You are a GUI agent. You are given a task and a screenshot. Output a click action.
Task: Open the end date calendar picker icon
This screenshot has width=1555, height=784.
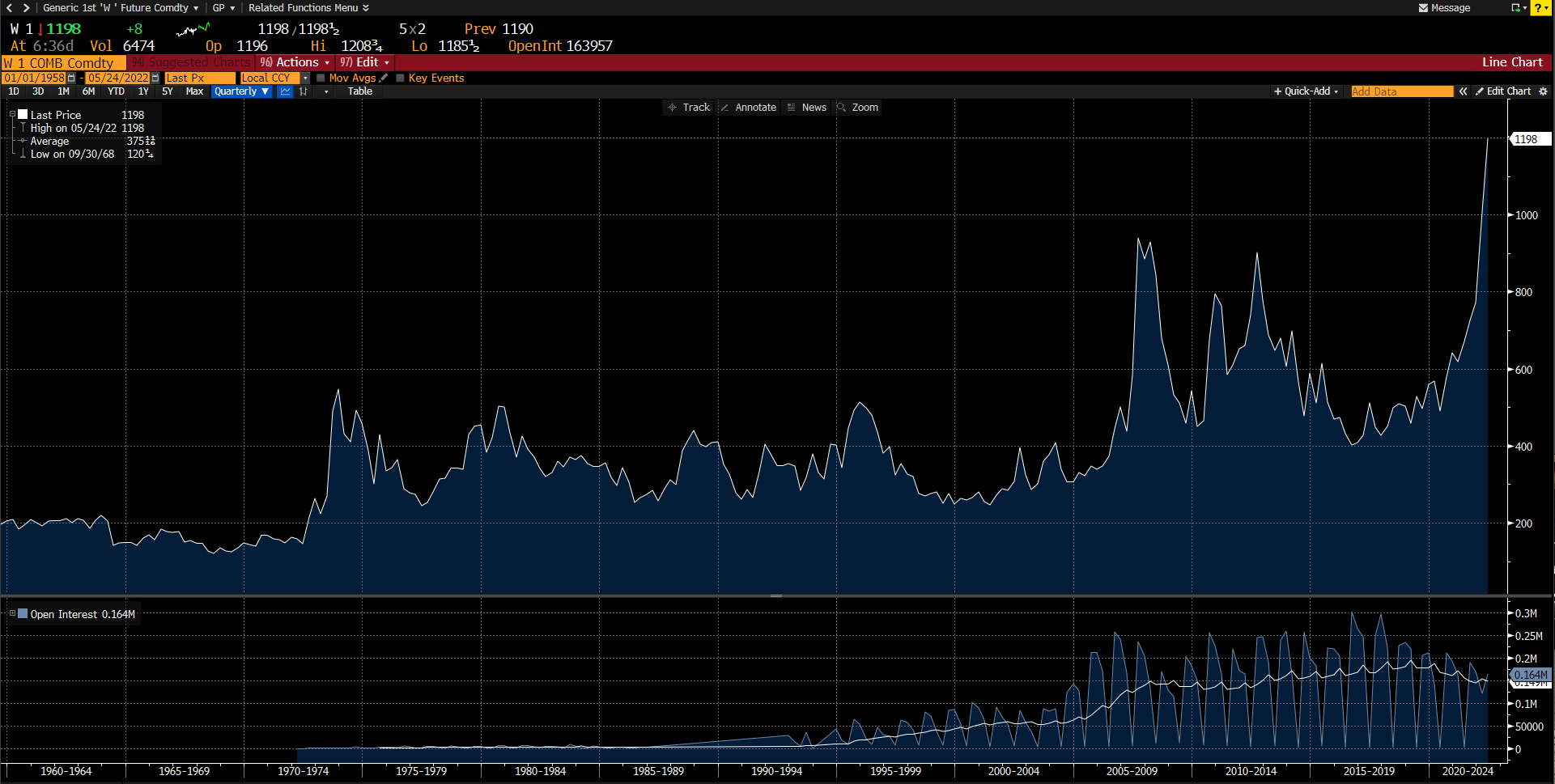click(155, 78)
